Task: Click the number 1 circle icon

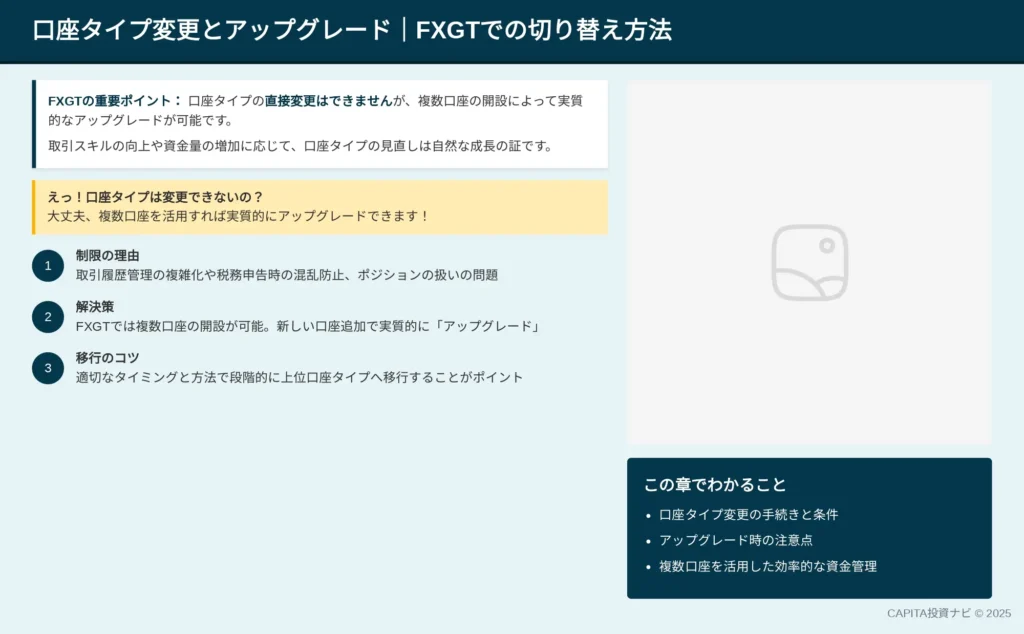Action: (x=47, y=266)
